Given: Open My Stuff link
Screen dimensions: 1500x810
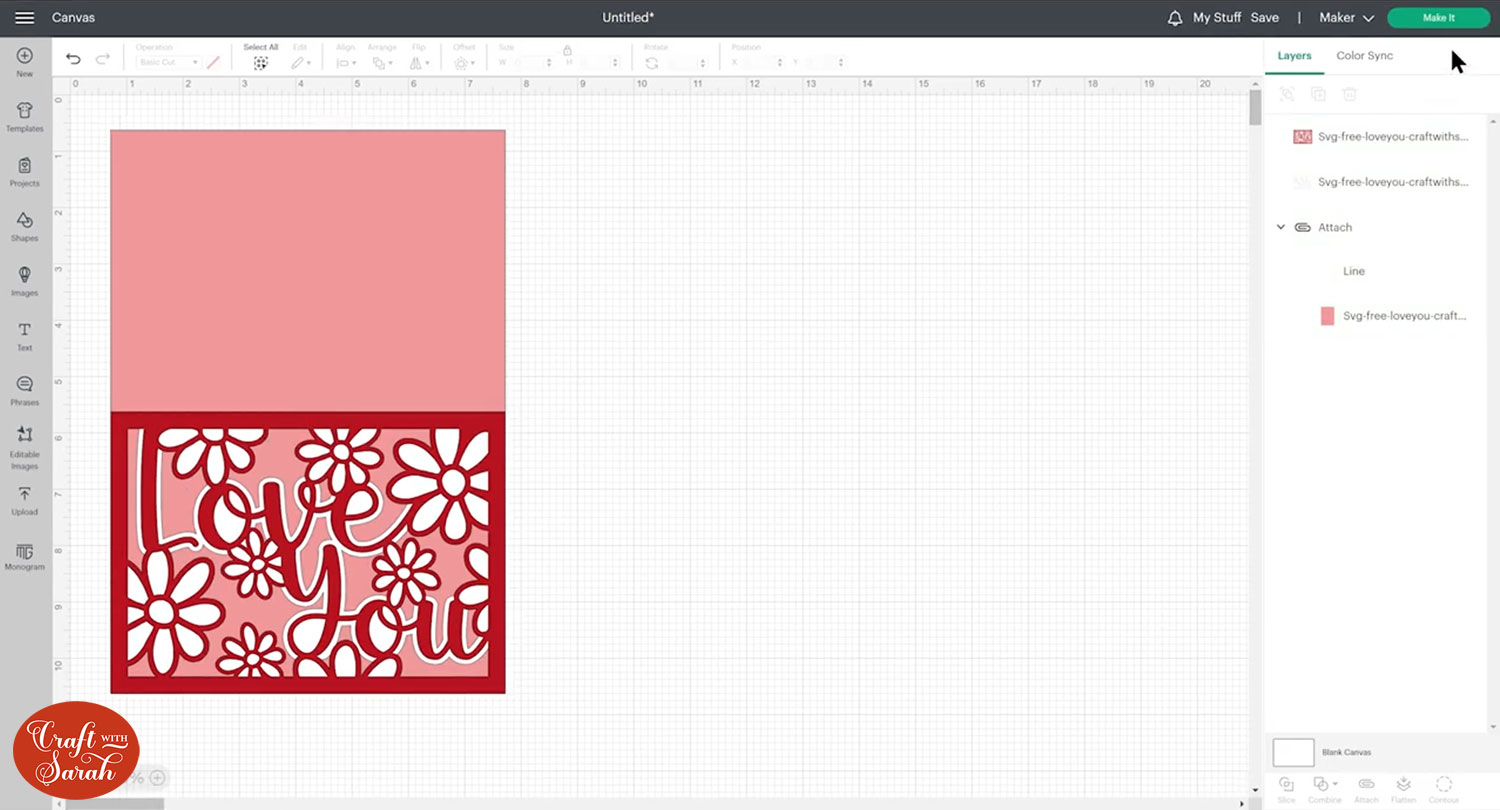Looking at the screenshot, I should click(1217, 18).
